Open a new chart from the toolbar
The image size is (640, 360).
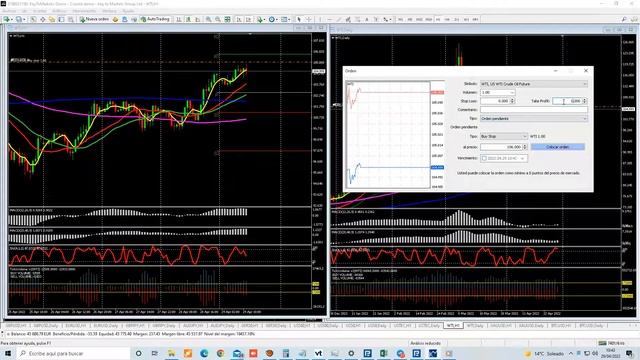7,19
